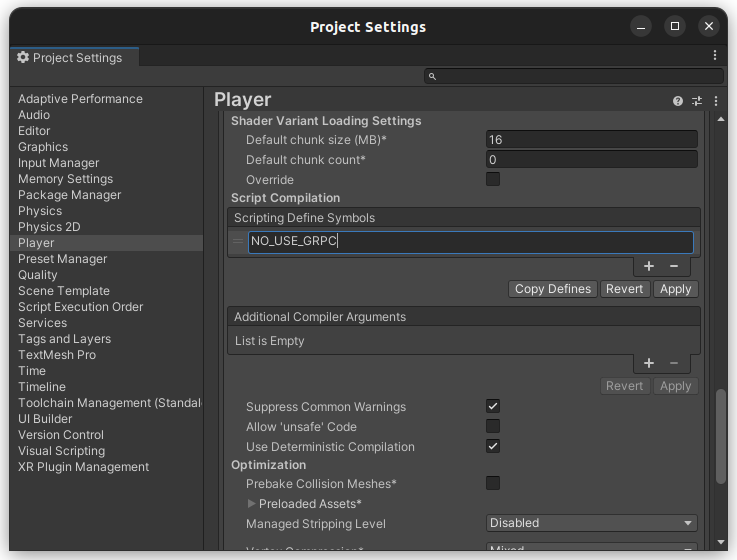Screen dimensions: 737x560
Task: Select Memory Settings category
Action: (65, 179)
